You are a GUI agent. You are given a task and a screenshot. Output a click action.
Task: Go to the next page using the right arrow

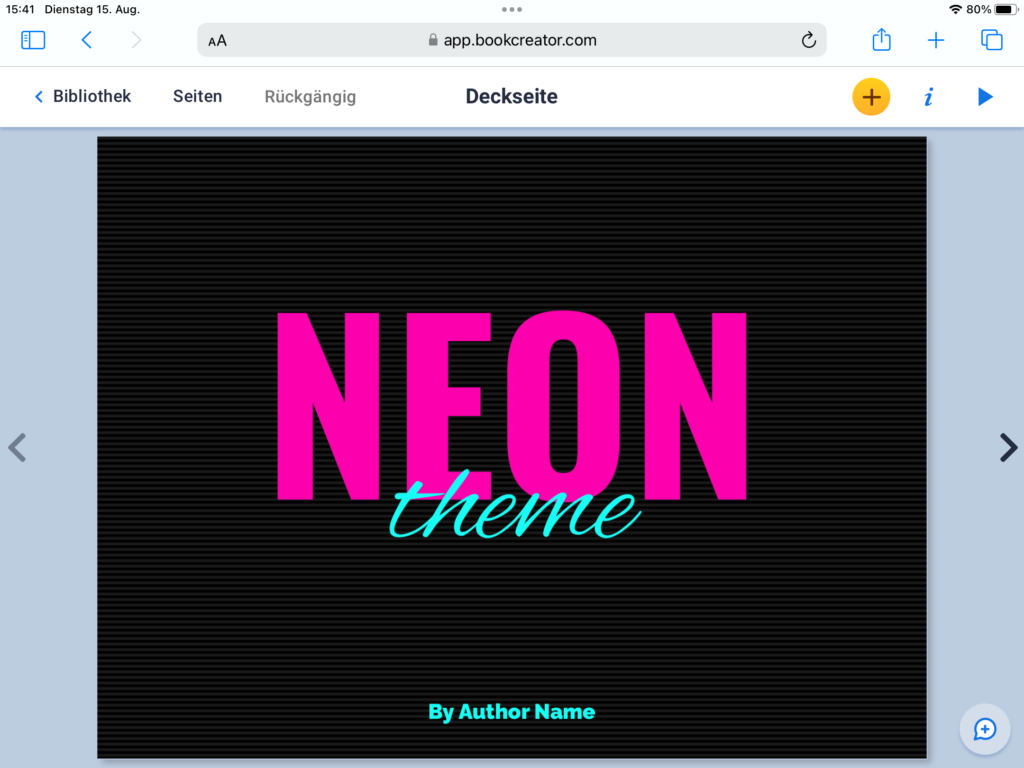[x=1008, y=447]
